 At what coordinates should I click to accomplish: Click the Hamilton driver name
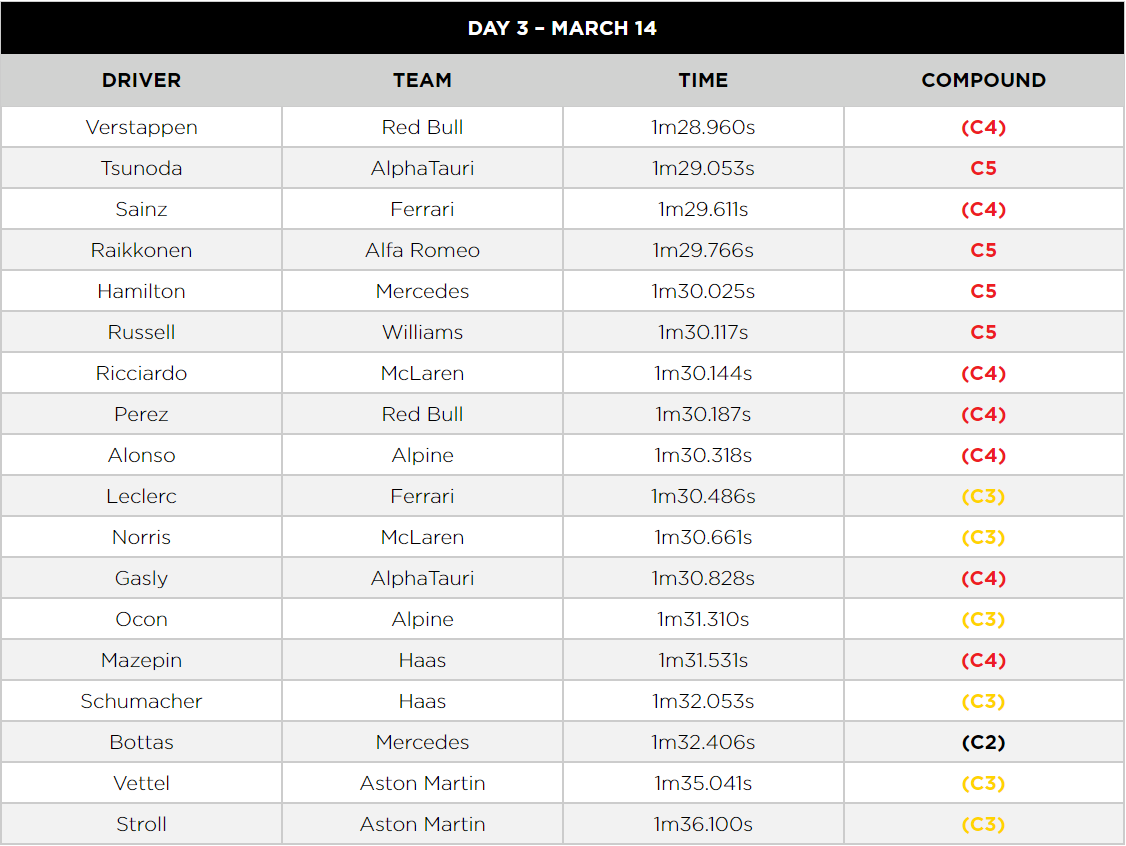141,291
